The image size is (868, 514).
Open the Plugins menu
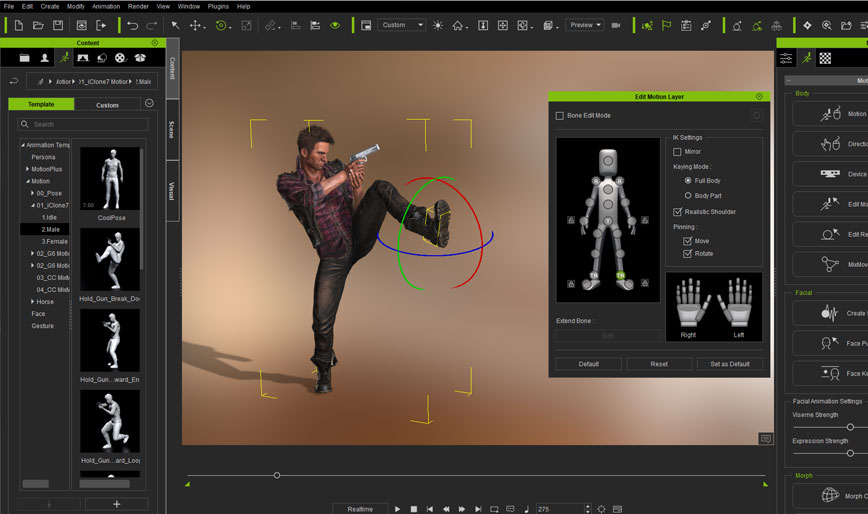pos(218,6)
